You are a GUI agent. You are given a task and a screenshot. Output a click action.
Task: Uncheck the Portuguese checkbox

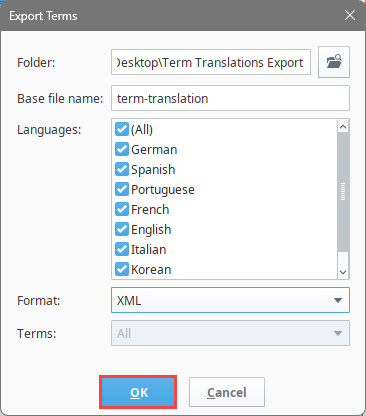122,189
